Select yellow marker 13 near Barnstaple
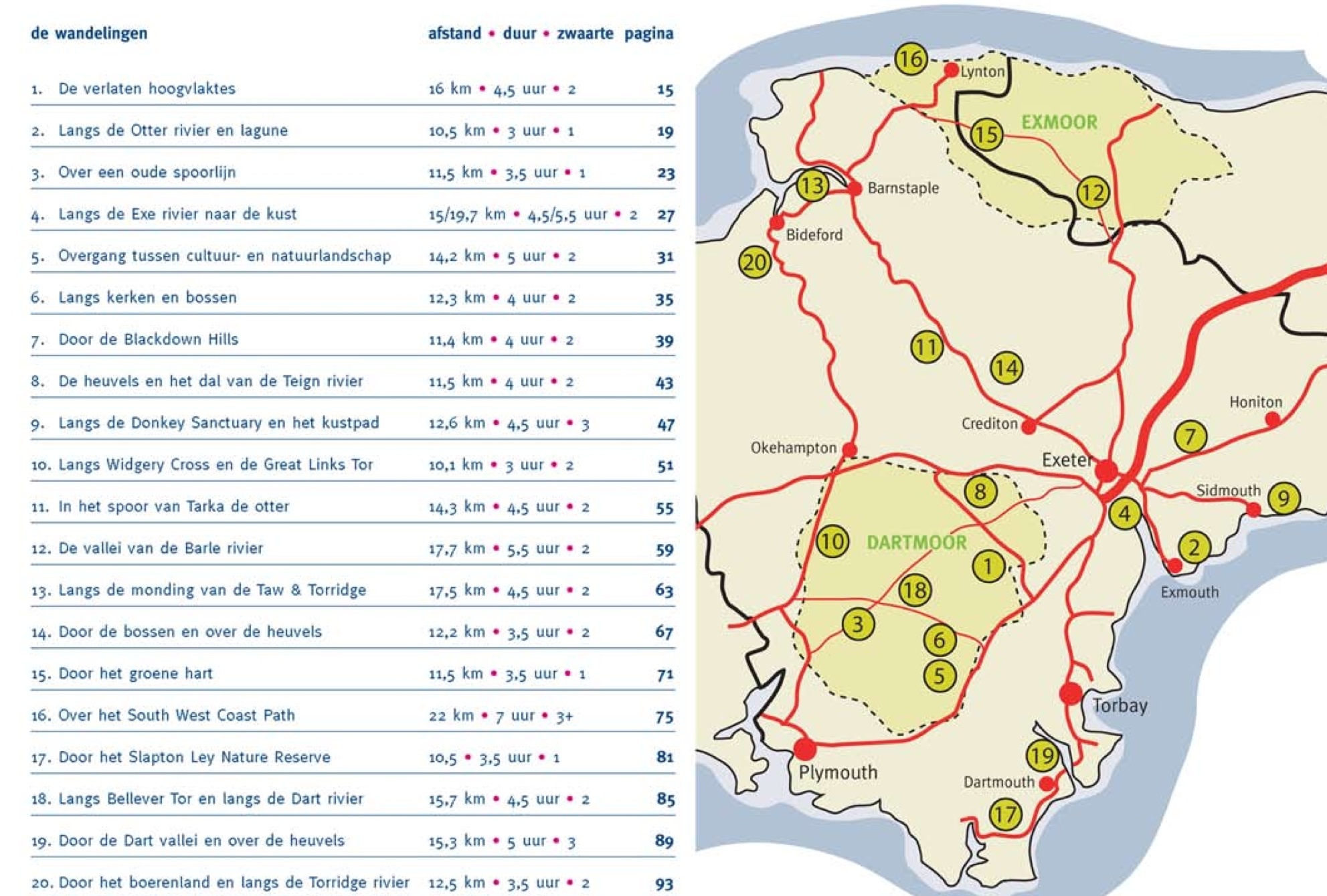The image size is (1327, 896). [x=812, y=185]
